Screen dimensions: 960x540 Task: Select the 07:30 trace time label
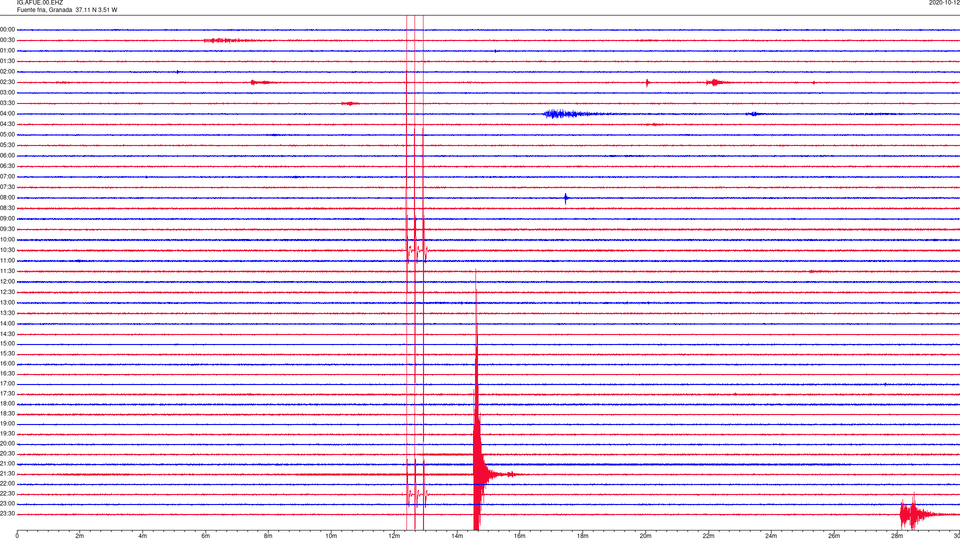(x=7, y=187)
